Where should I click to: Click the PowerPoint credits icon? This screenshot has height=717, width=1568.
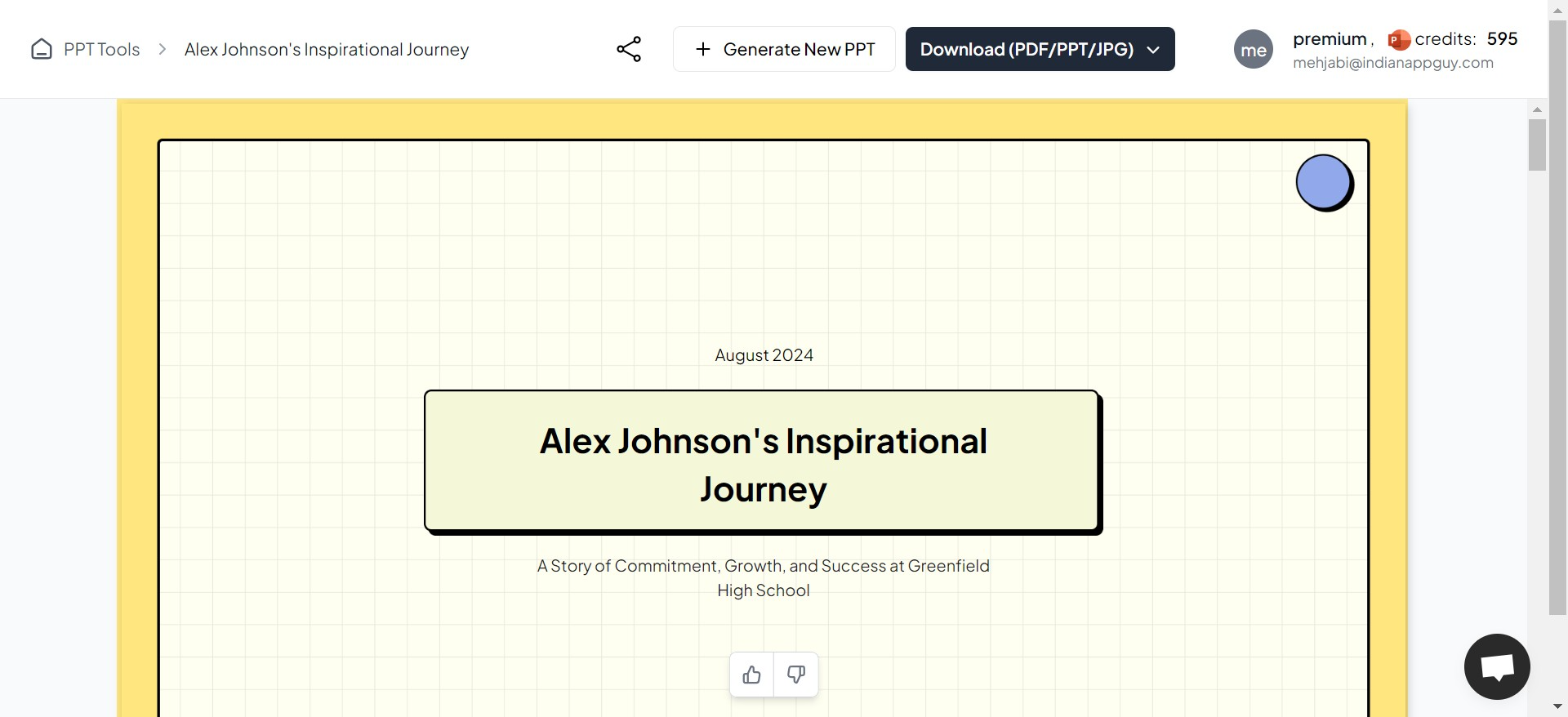[1399, 39]
